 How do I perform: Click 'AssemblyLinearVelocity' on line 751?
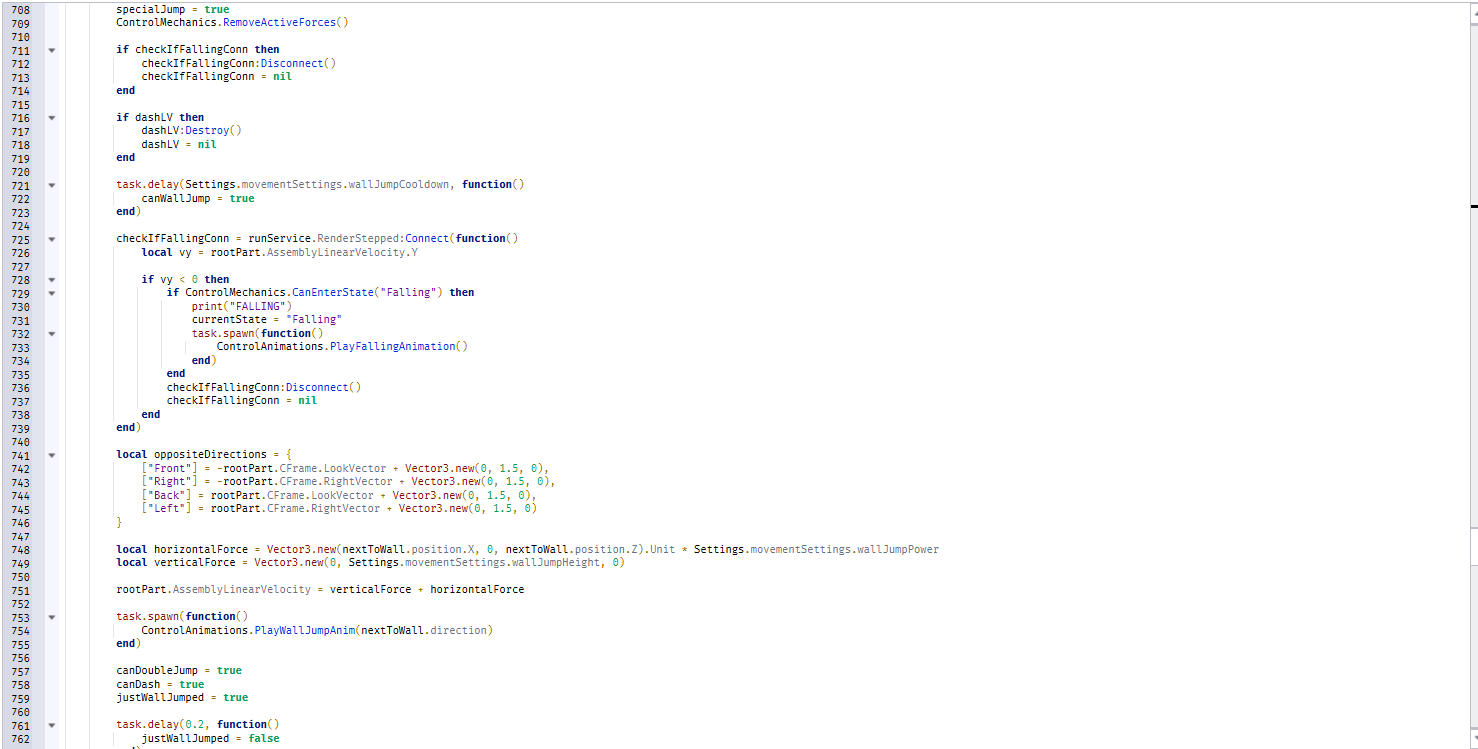(242, 590)
